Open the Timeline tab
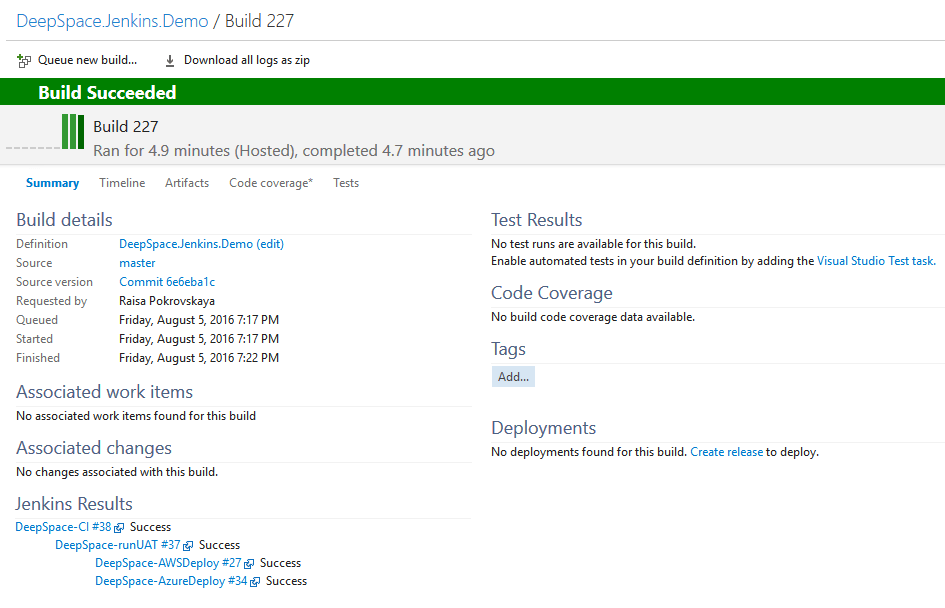The image size is (945, 608). pos(122,183)
